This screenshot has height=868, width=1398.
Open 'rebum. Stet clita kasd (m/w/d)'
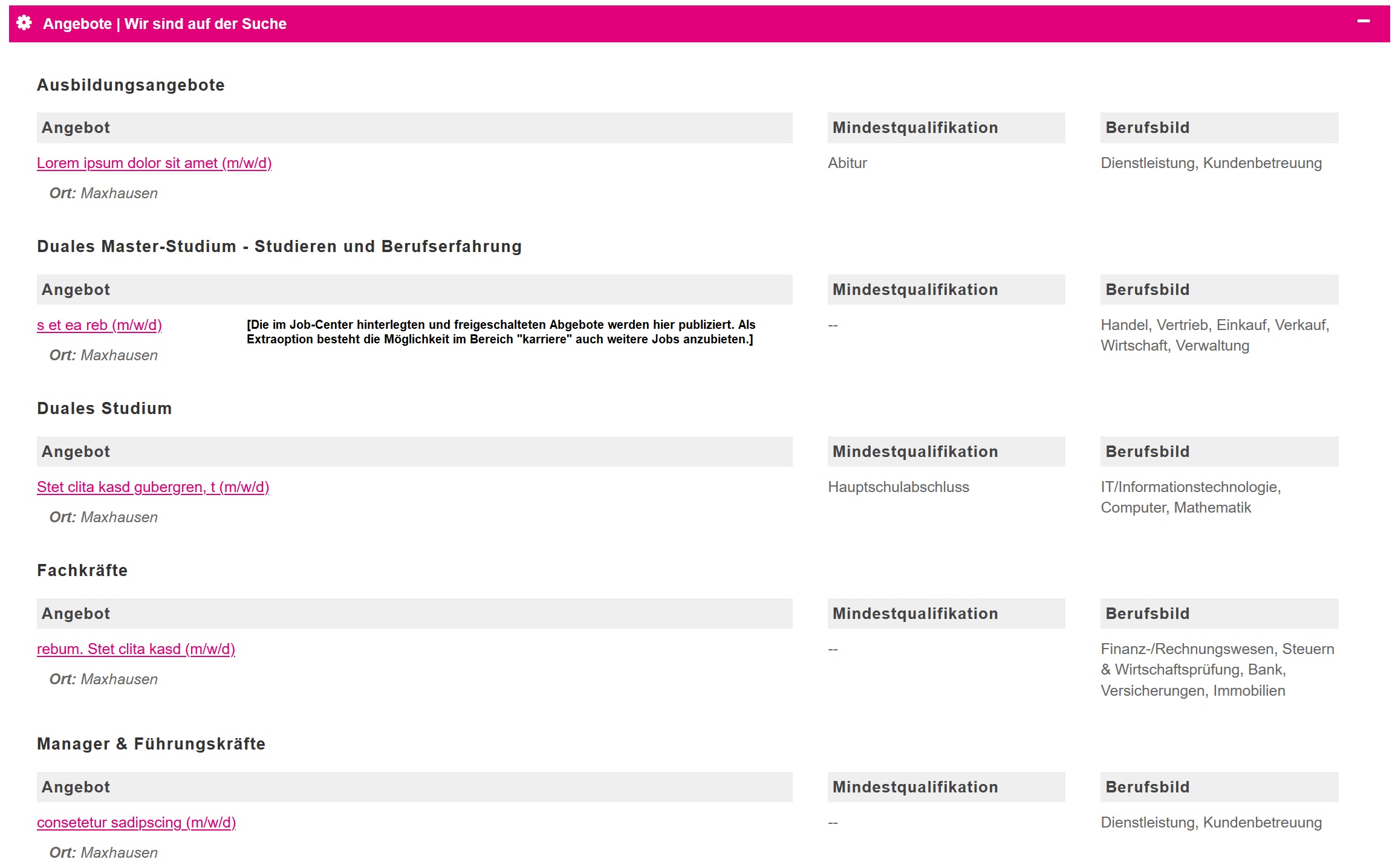[136, 649]
